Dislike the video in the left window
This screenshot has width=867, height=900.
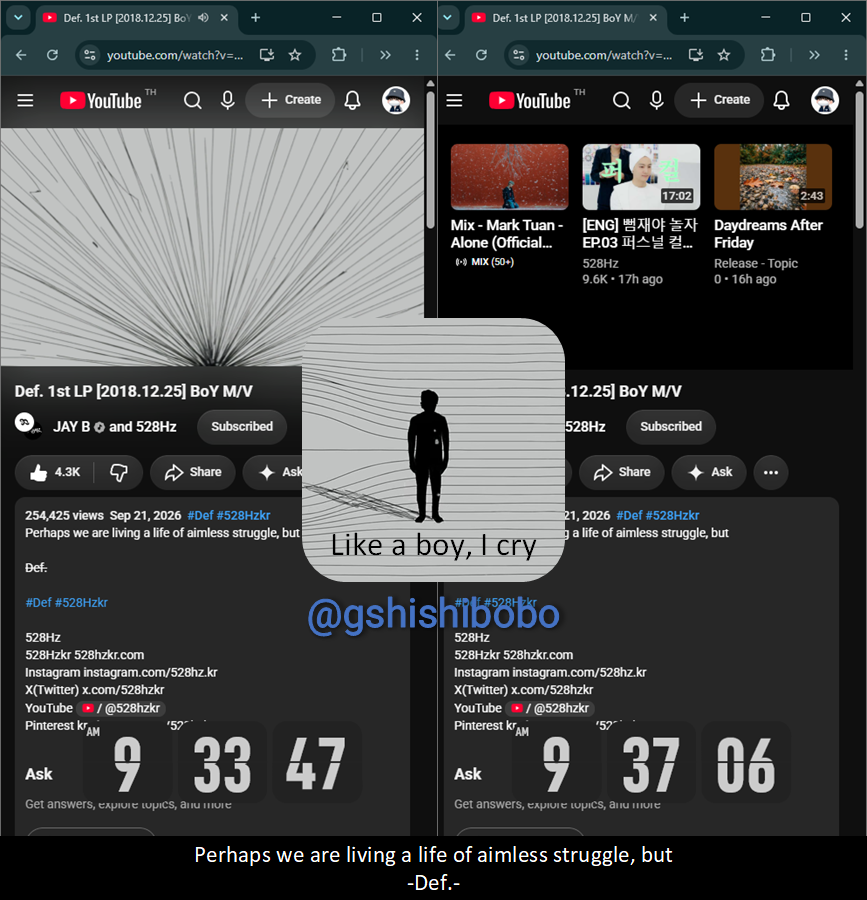119,472
